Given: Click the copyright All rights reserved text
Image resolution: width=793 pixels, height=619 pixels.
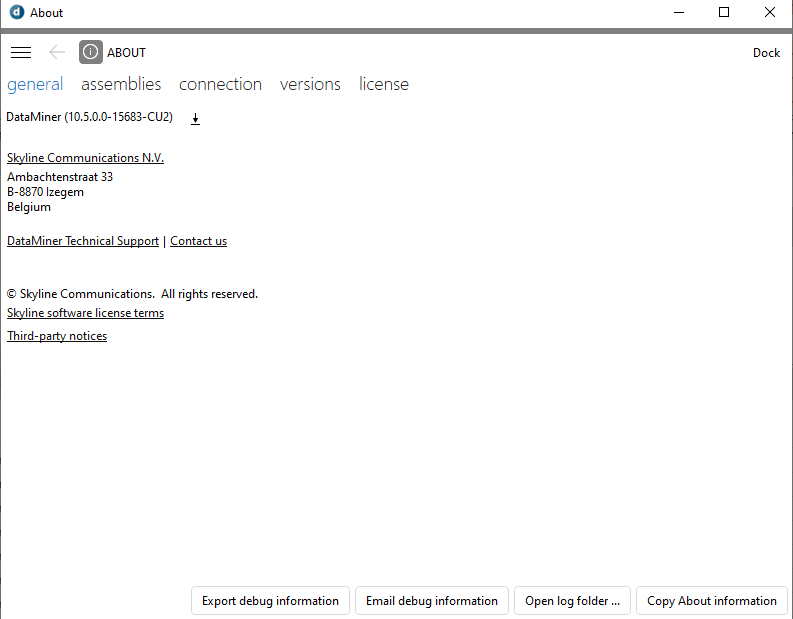Looking at the screenshot, I should pyautogui.click(x=133, y=294).
